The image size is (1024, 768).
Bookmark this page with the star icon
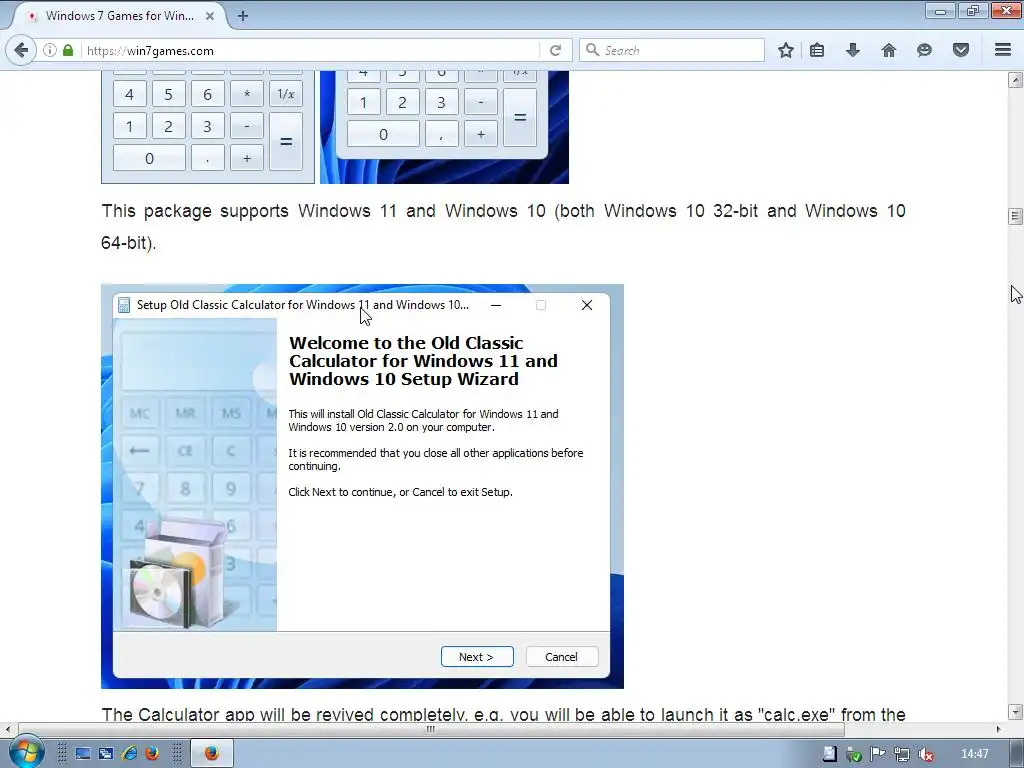(x=786, y=50)
